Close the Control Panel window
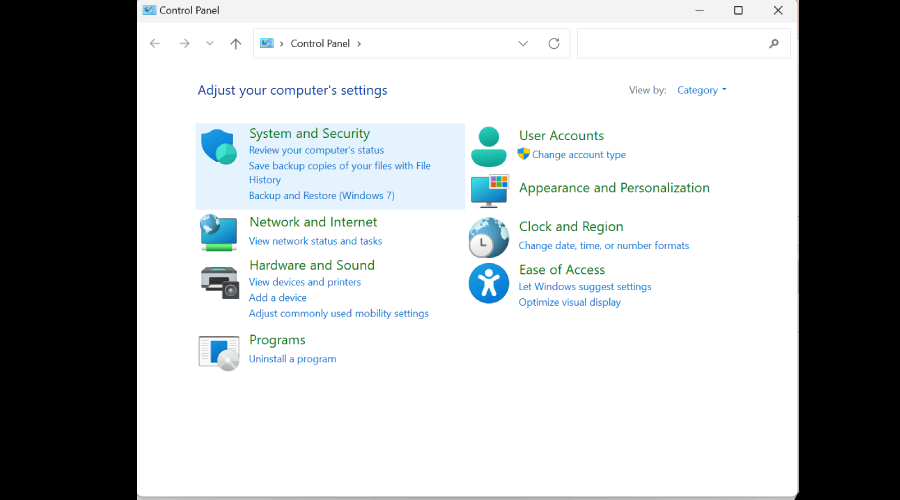This screenshot has height=500, width=900. [778, 10]
